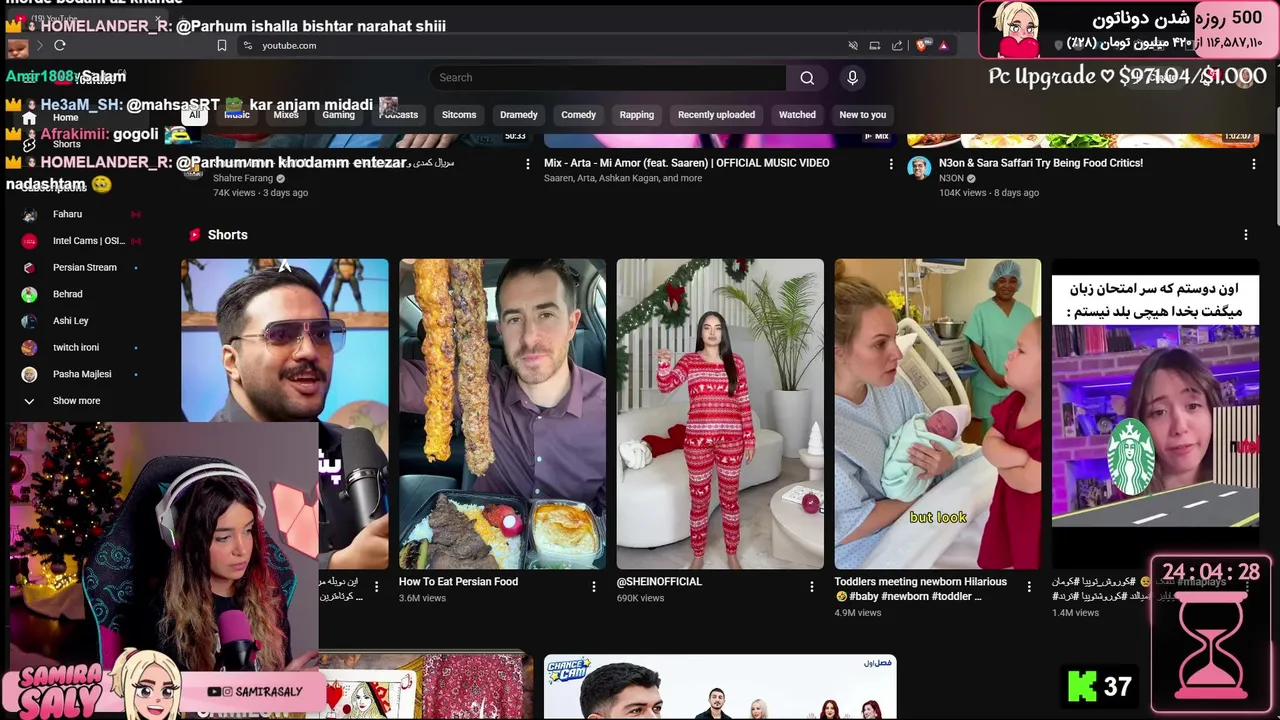The height and width of the screenshot is (720, 1280).
Task: Open Chance Cam video thumbnail
Action: tap(720, 687)
